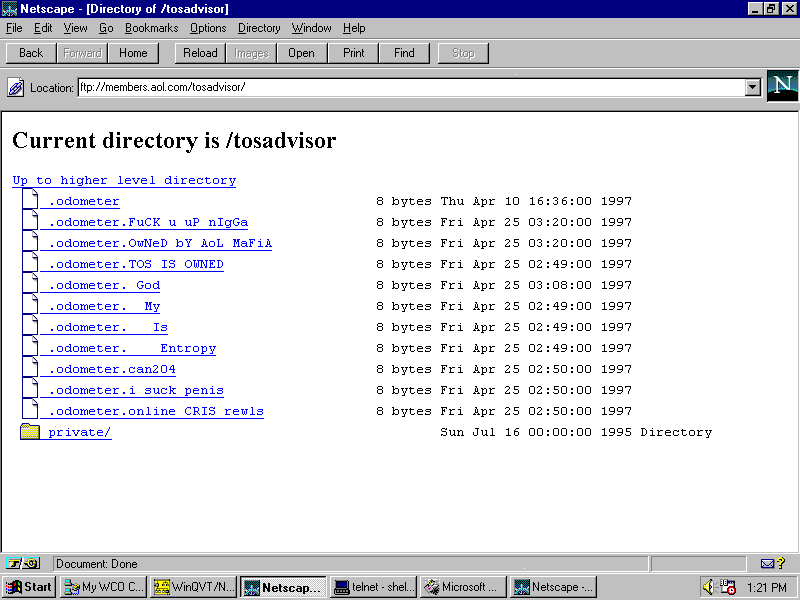This screenshot has height=600, width=800.
Task: Switch to the second 'Netscape -...' taskbar window
Action: click(x=554, y=587)
